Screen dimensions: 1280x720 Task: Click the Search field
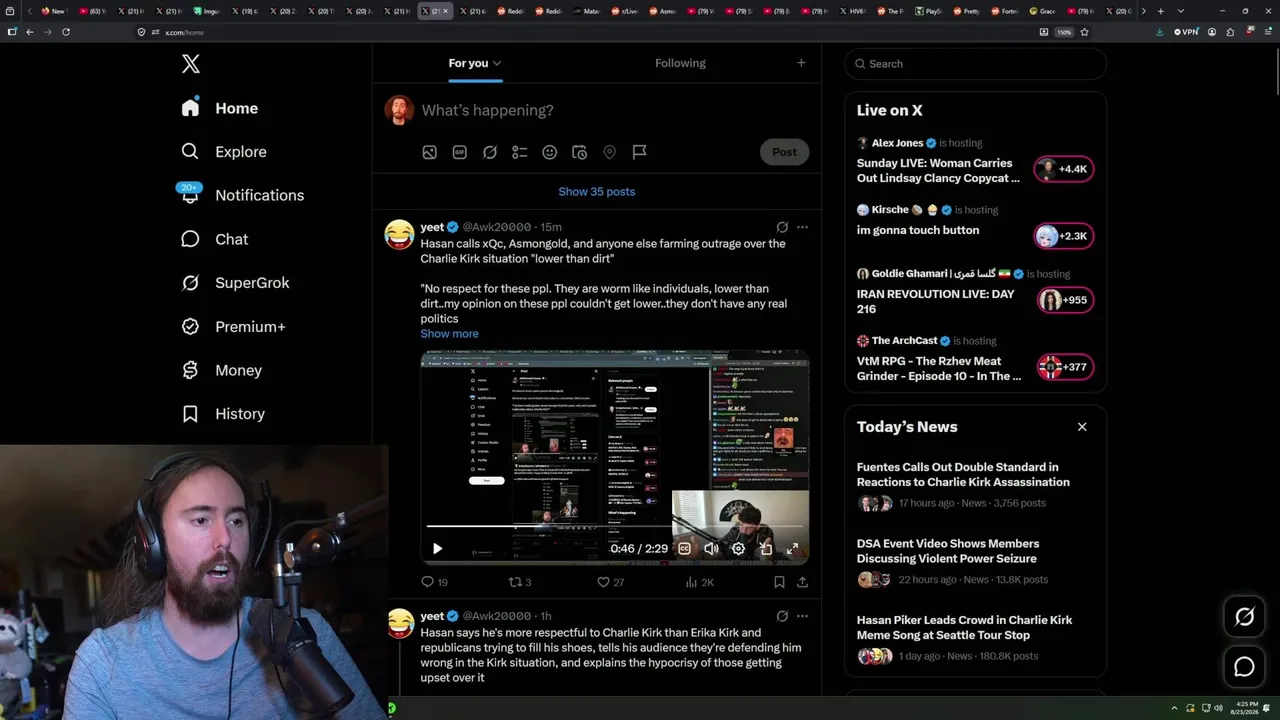pos(975,64)
